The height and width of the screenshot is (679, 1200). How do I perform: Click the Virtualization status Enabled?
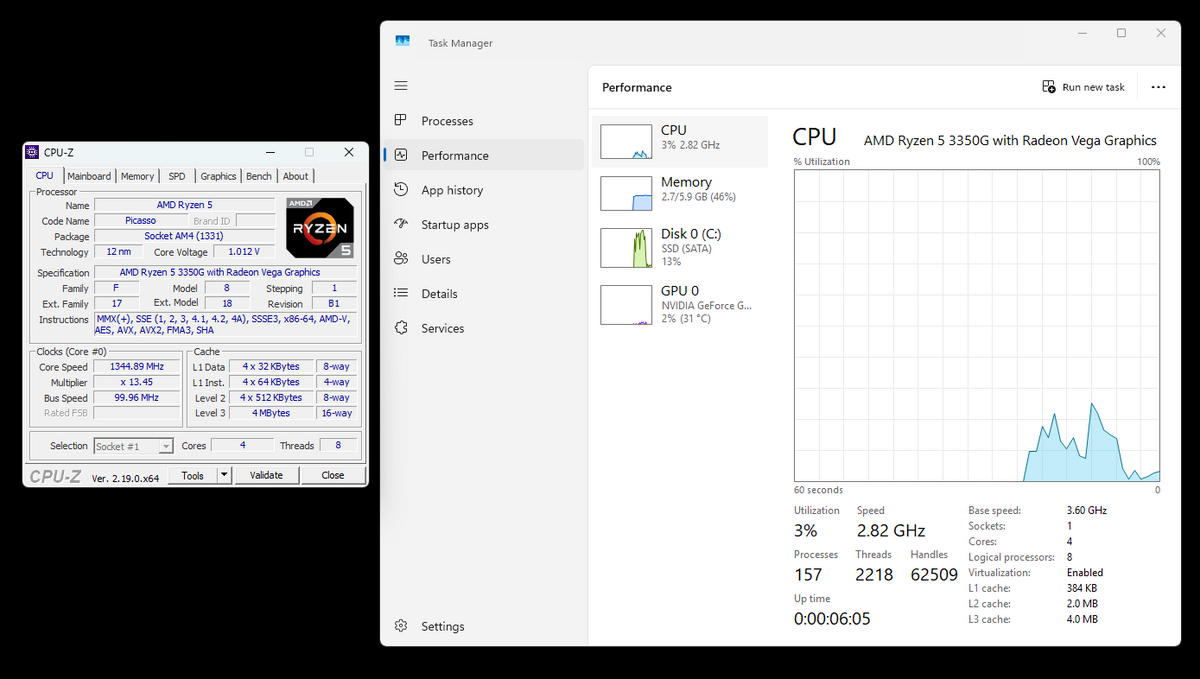click(x=1085, y=573)
